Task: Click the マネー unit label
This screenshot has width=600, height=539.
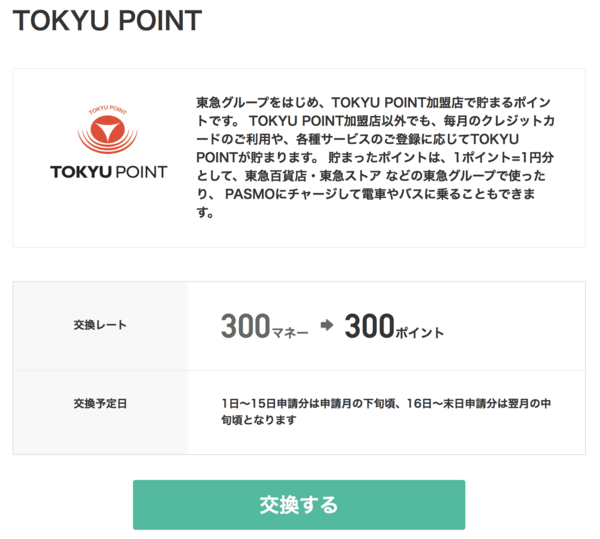Action: [290, 333]
